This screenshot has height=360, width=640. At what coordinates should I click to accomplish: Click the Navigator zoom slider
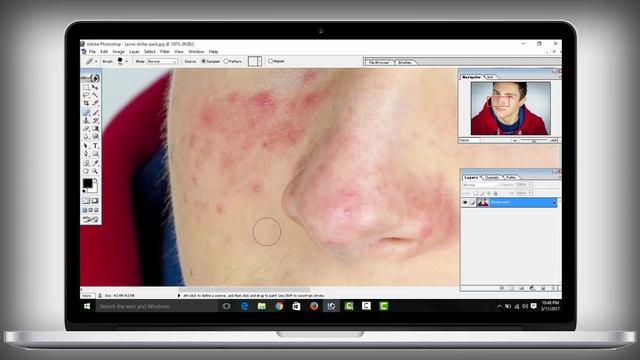tap(534, 140)
